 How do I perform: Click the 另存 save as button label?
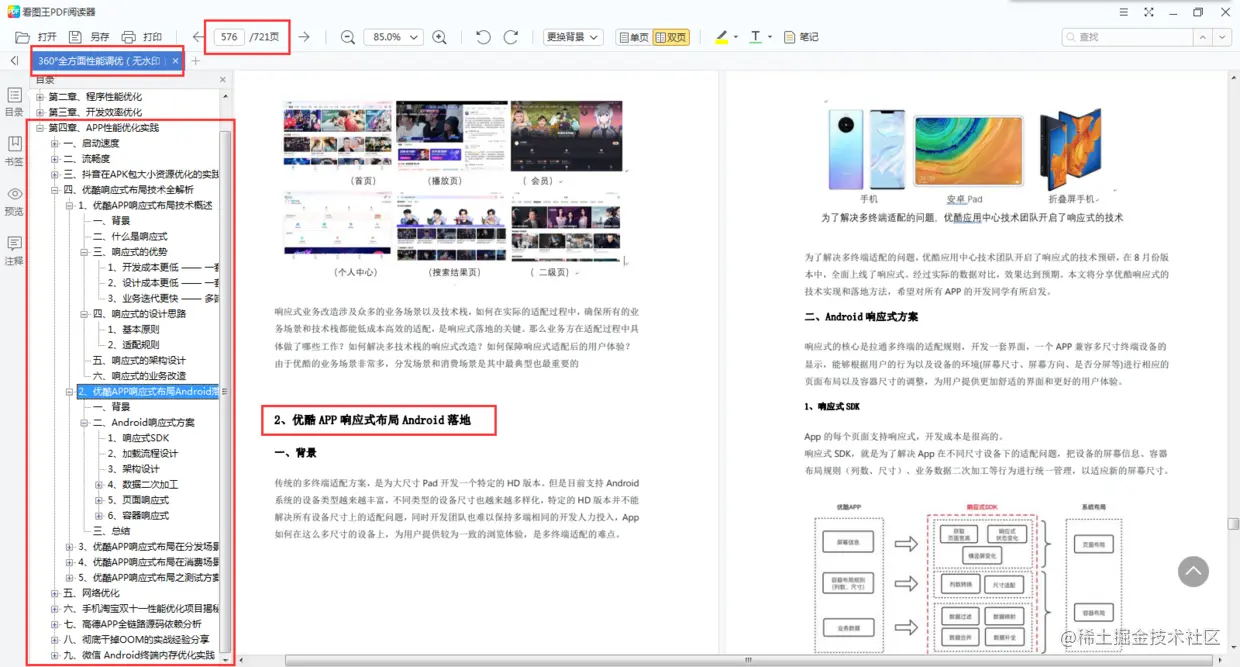coord(100,37)
